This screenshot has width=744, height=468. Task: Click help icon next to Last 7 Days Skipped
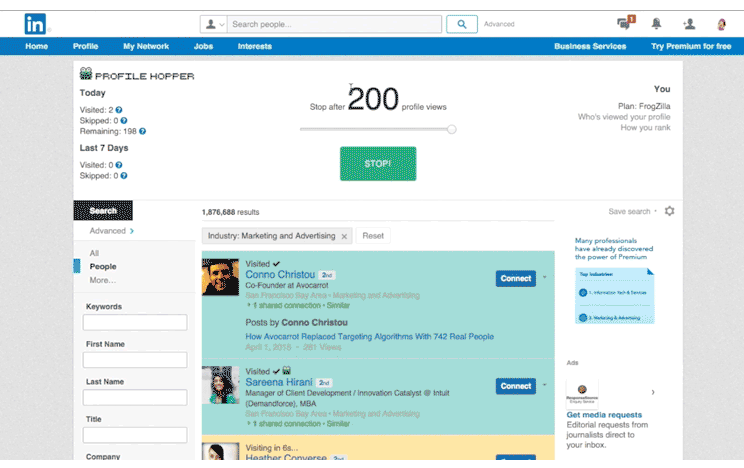tap(124, 176)
